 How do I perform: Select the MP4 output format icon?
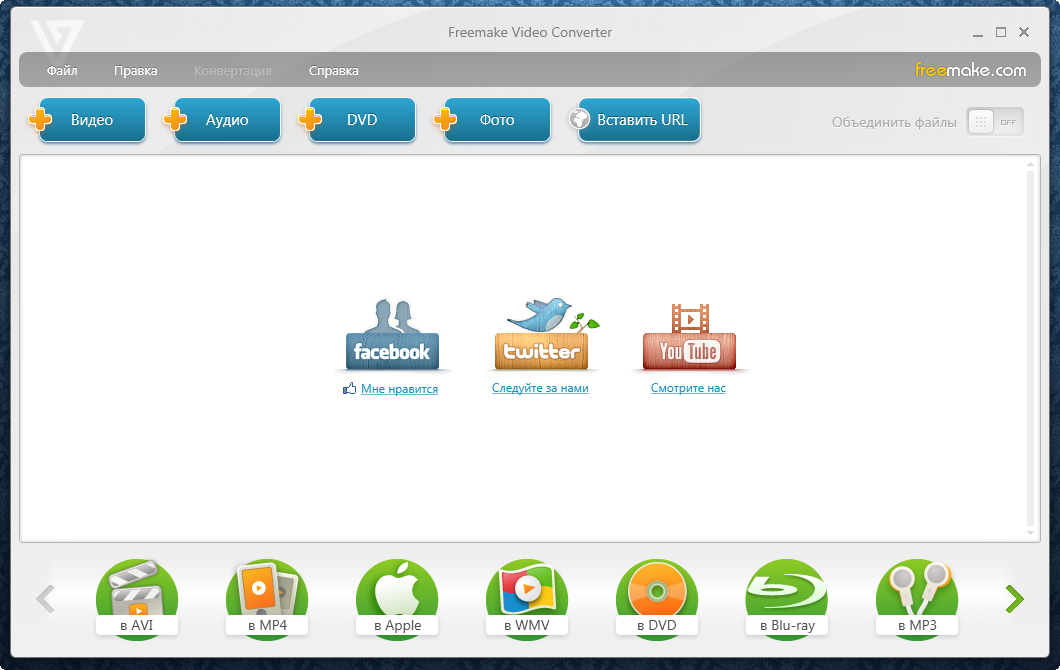(266, 597)
